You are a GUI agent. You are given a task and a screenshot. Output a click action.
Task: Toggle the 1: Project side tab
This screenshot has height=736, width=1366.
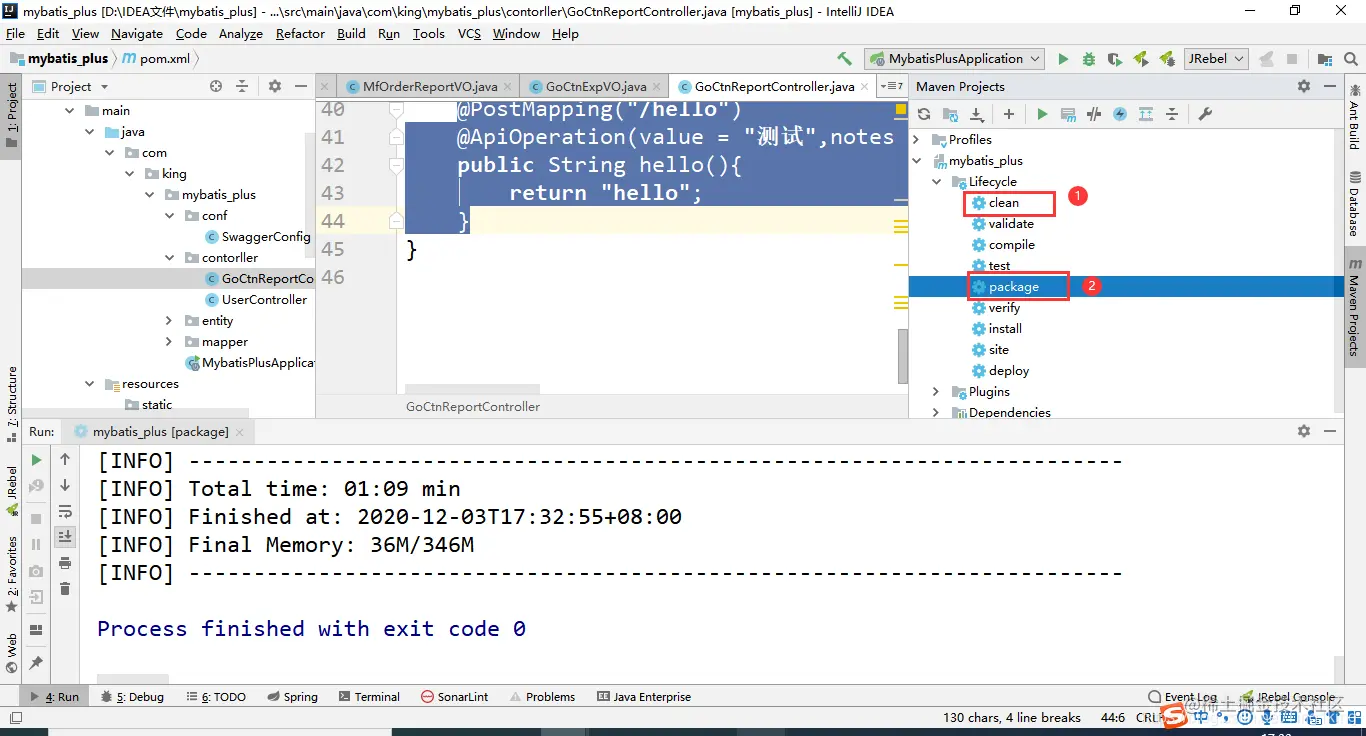[x=12, y=115]
